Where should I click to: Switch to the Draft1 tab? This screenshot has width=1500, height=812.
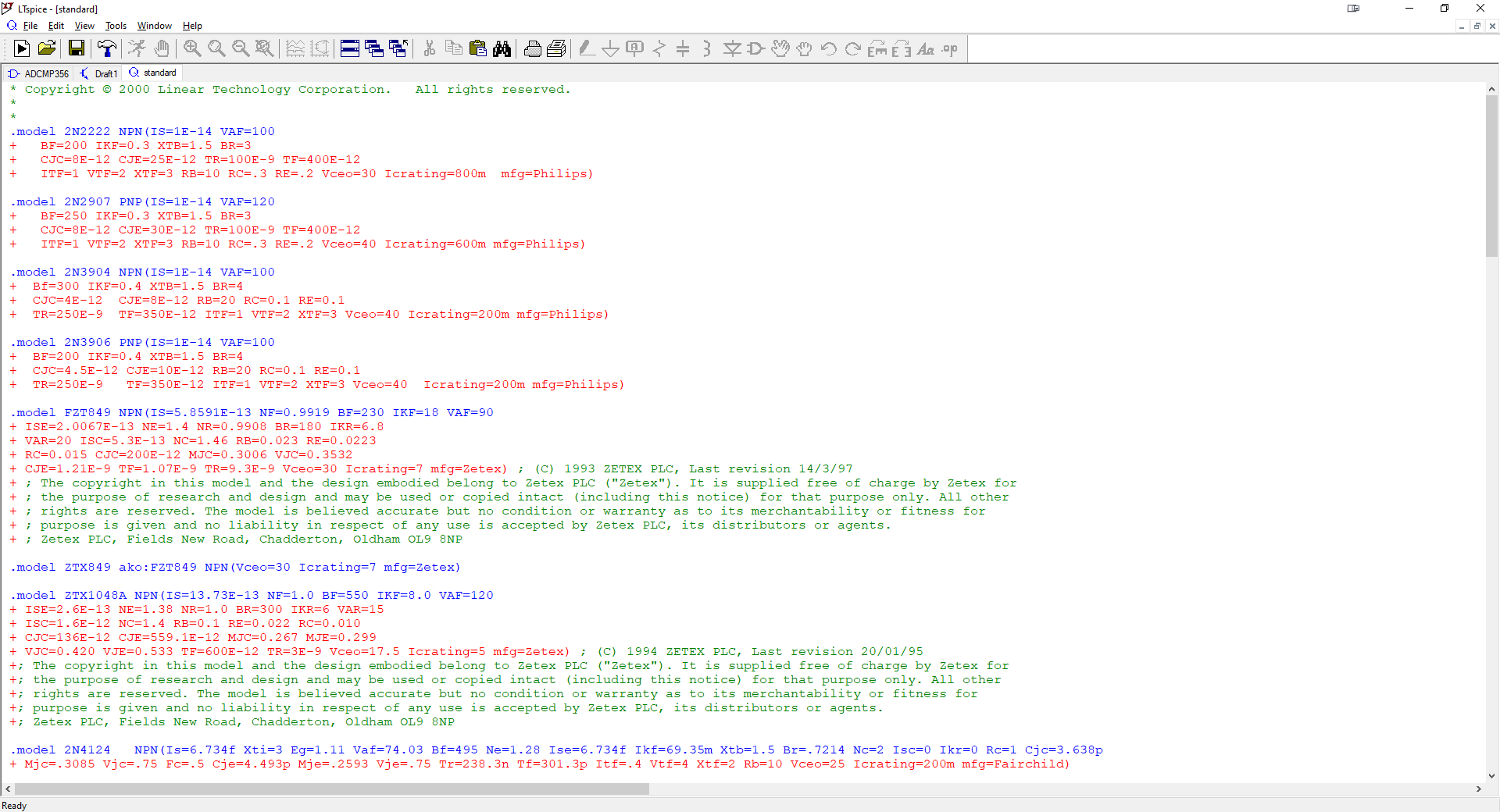click(x=99, y=73)
